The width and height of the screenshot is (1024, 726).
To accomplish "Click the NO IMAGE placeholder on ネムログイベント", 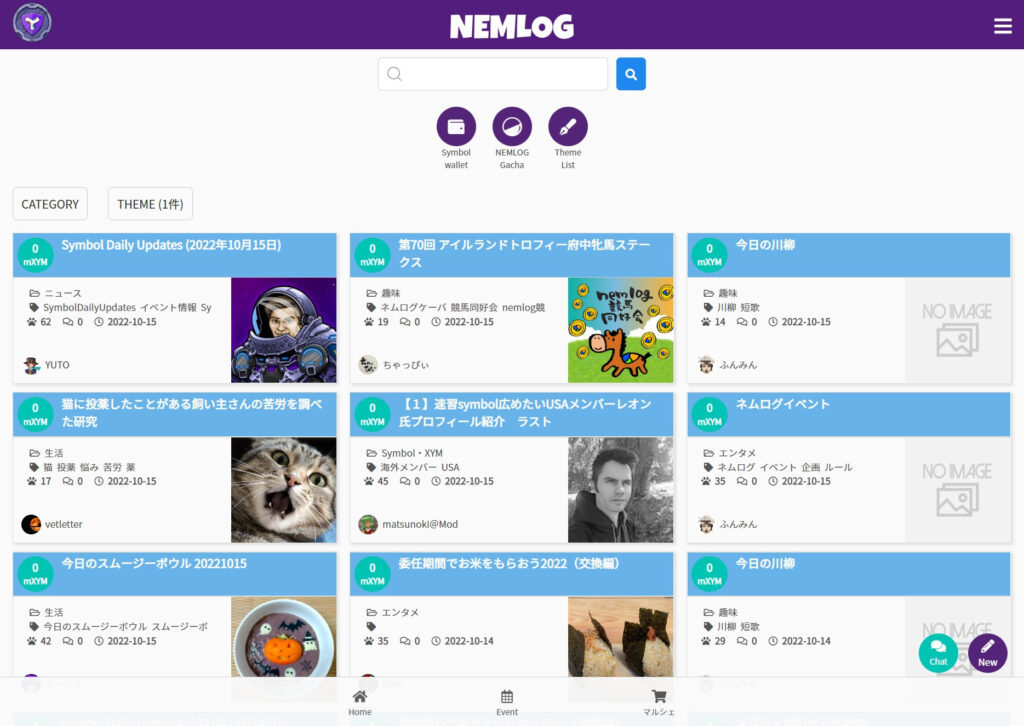I will tap(957, 490).
